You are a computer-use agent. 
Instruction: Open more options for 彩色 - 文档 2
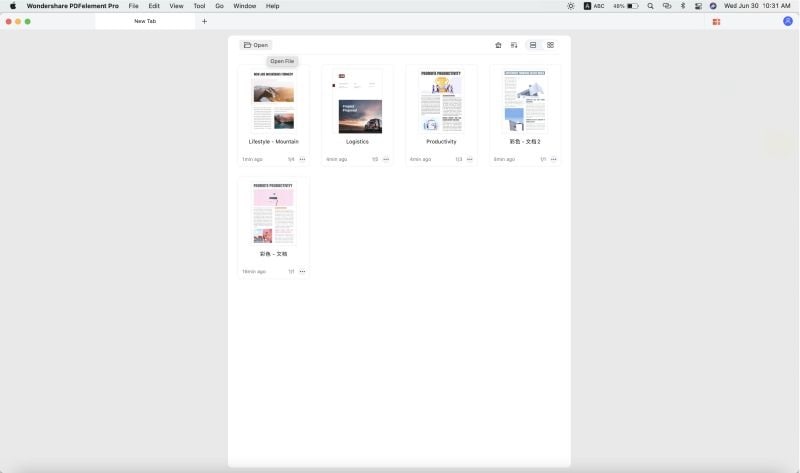554,159
